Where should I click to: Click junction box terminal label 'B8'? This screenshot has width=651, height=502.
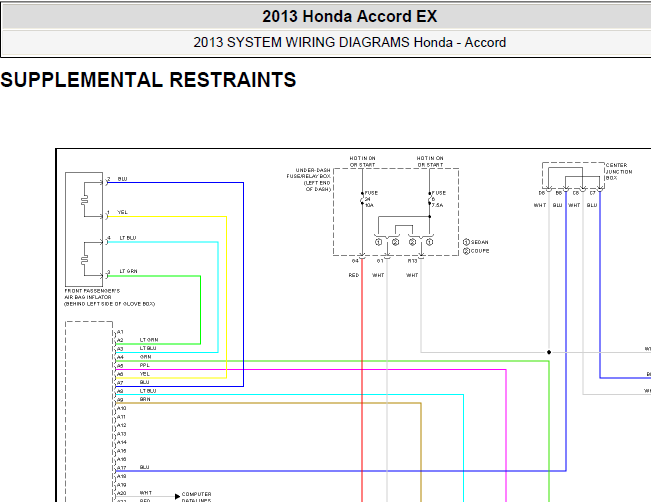coord(558,193)
